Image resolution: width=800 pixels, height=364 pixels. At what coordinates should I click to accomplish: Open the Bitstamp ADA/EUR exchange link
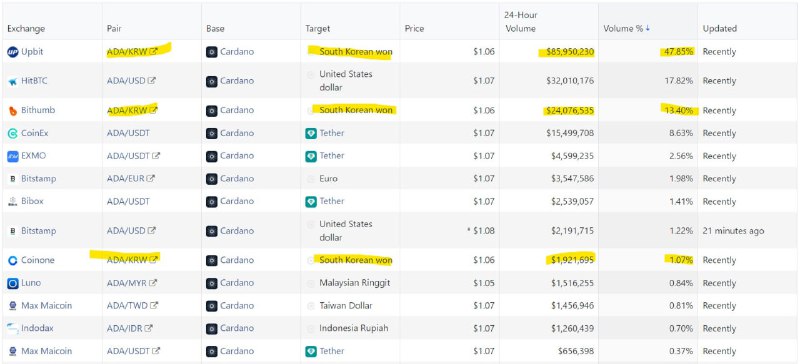click(38, 179)
